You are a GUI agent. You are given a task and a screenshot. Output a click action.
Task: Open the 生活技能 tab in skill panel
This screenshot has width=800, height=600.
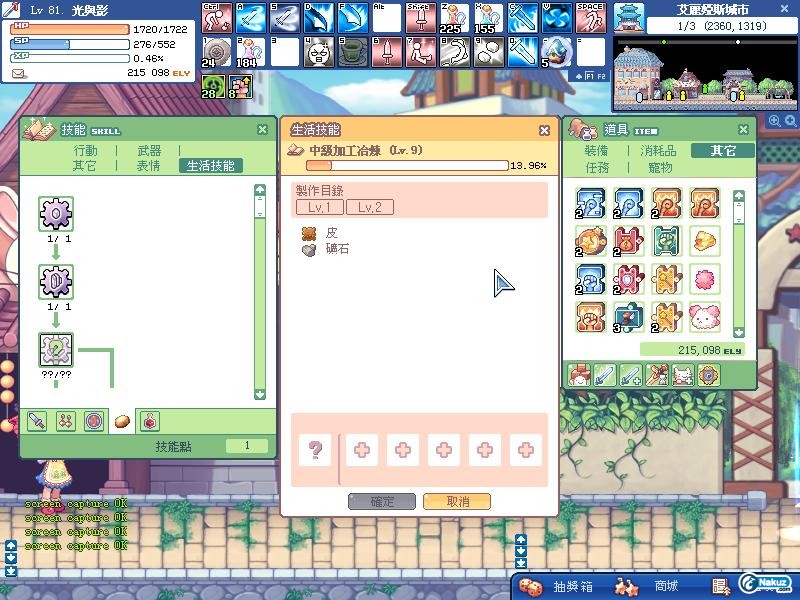tap(211, 166)
